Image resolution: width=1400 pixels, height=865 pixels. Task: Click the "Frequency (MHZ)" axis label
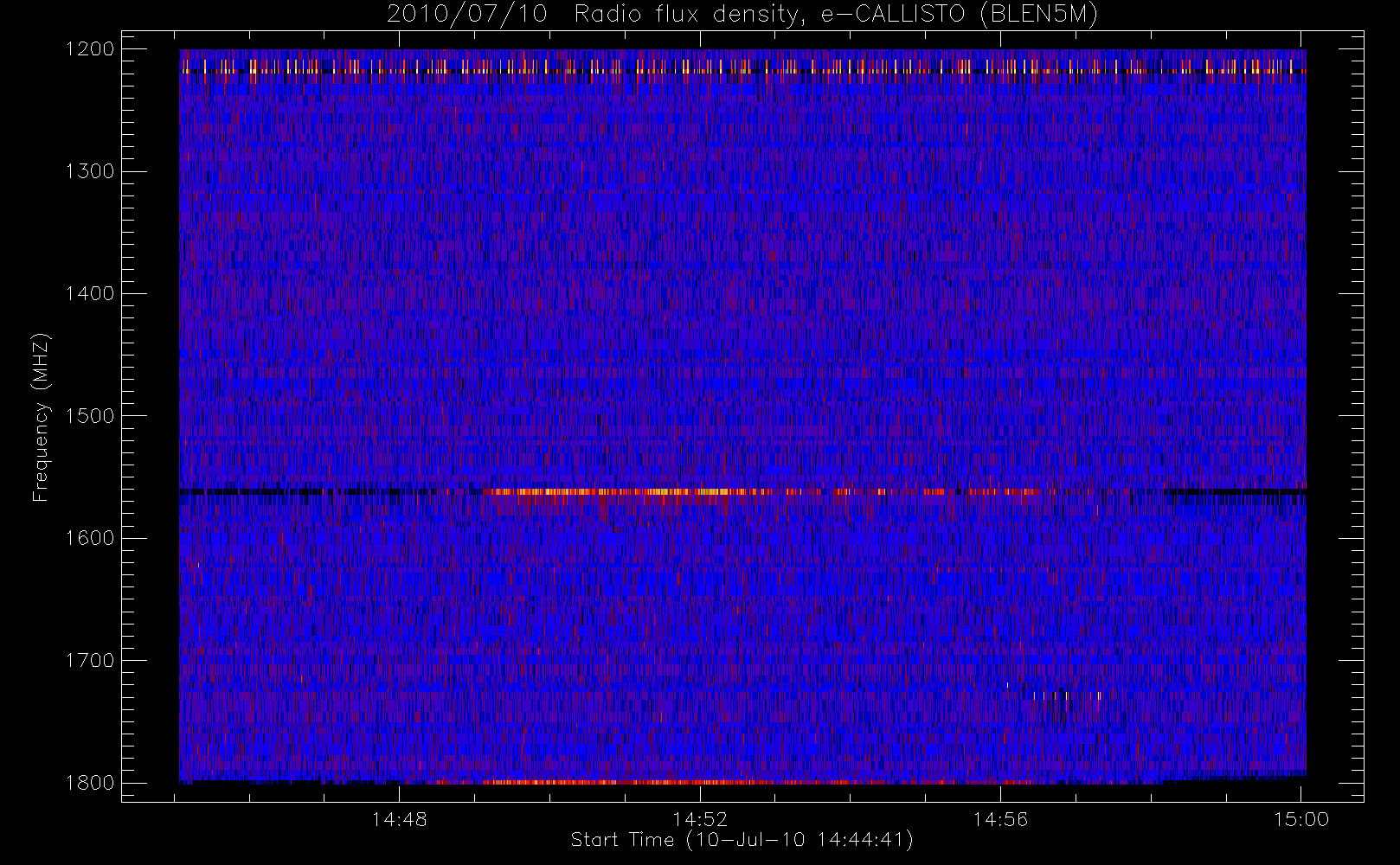point(41,417)
